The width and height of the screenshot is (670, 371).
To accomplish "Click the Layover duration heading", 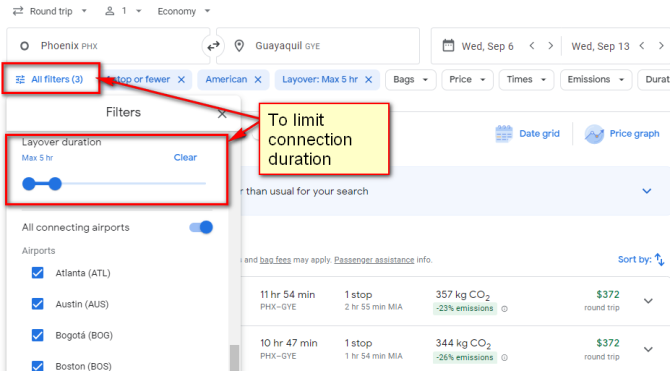I will coord(62,142).
